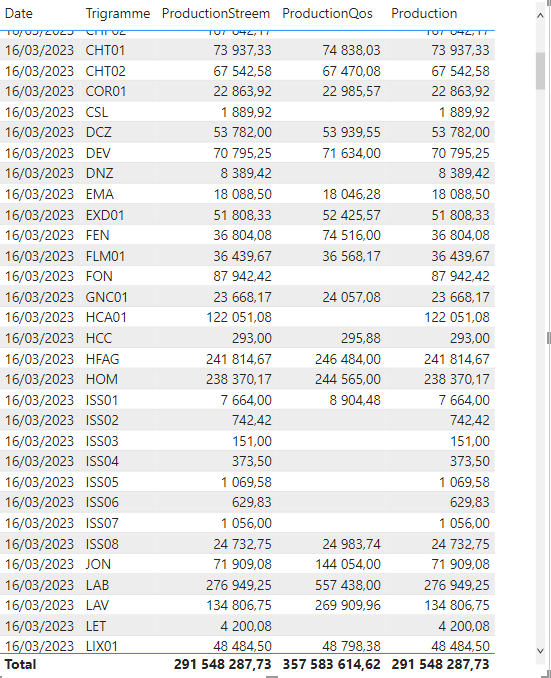Sort by the Trigramme column header
Viewport: 551px width, 678px height.
tap(118, 13)
